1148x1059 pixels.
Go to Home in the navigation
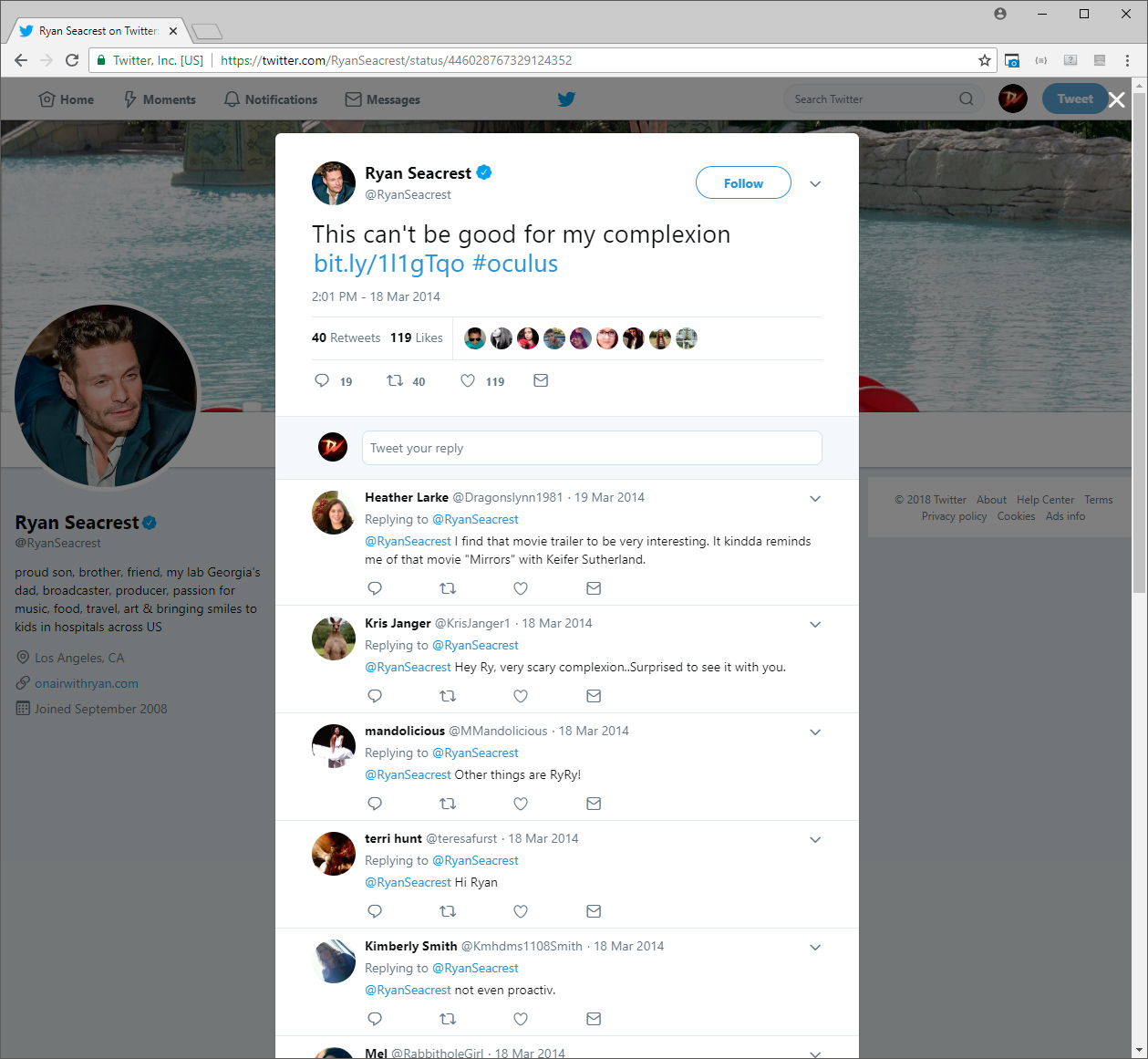coord(67,99)
